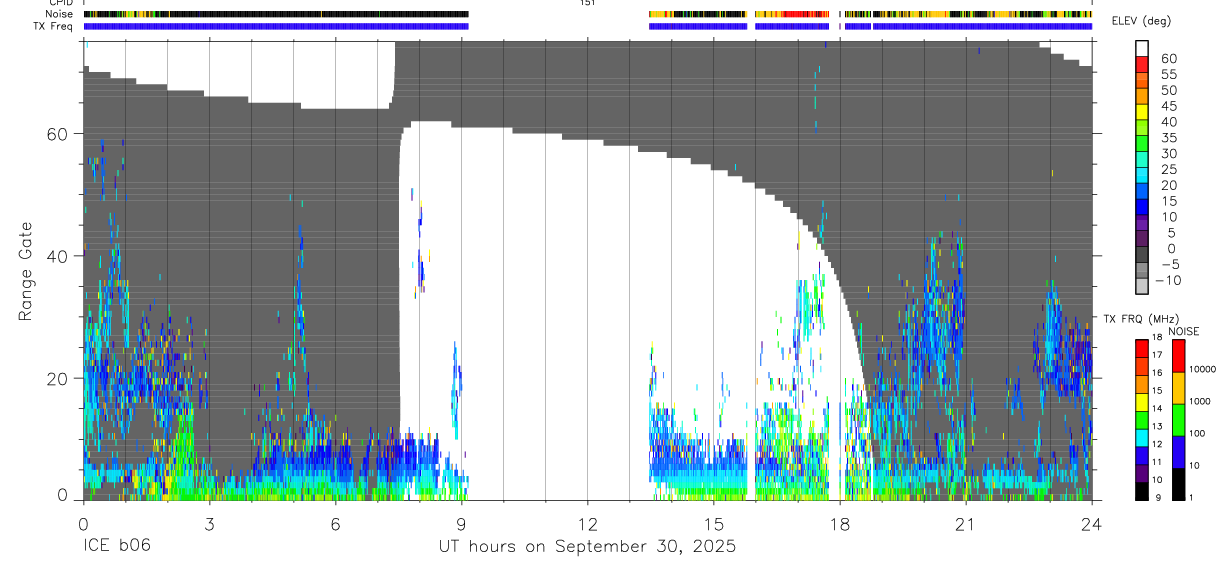Click the '18' label on the TX FRQ colorbar

(1157, 337)
